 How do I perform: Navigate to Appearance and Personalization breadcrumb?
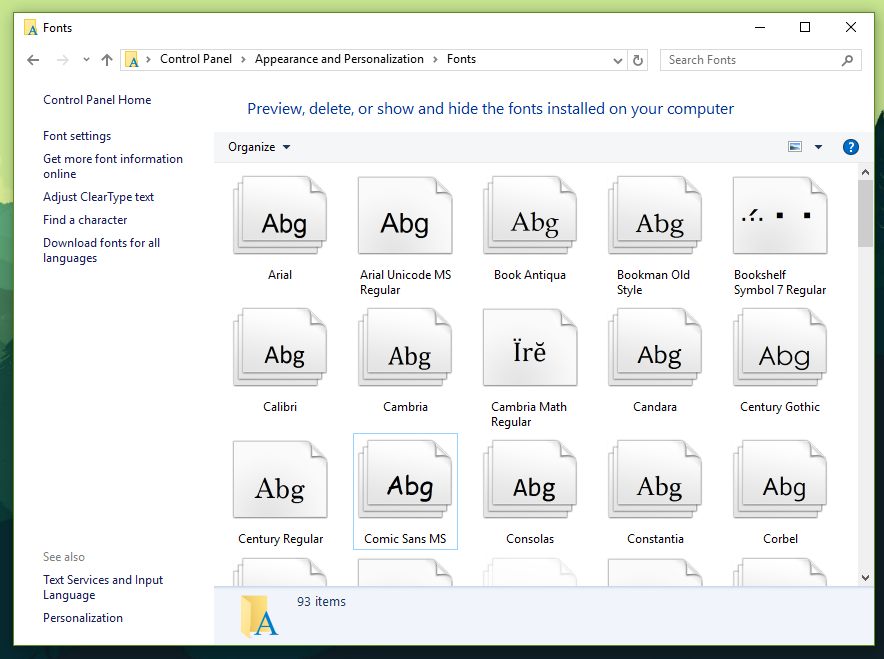[x=339, y=59]
